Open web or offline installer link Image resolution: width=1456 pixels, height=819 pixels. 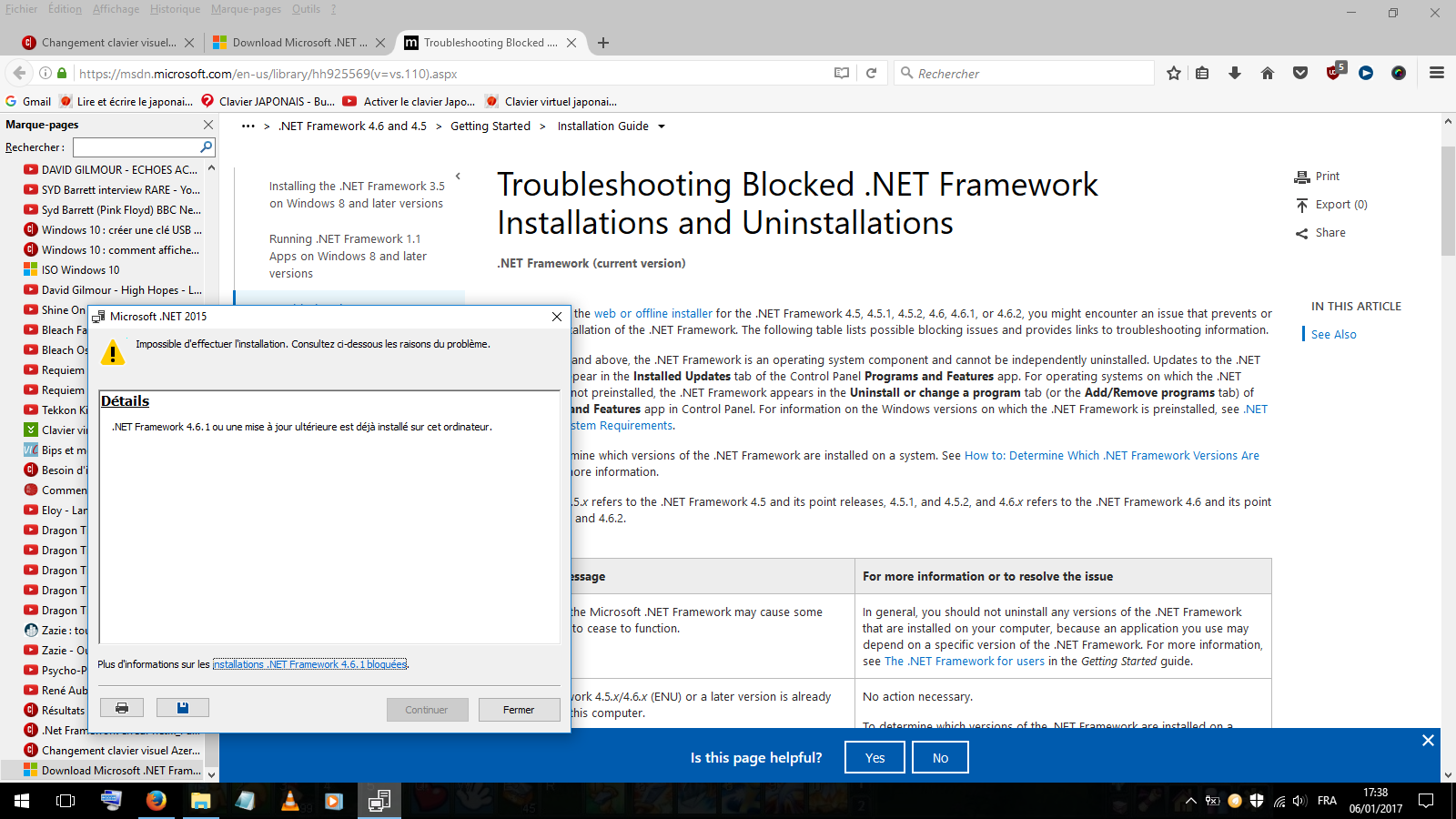(x=653, y=313)
